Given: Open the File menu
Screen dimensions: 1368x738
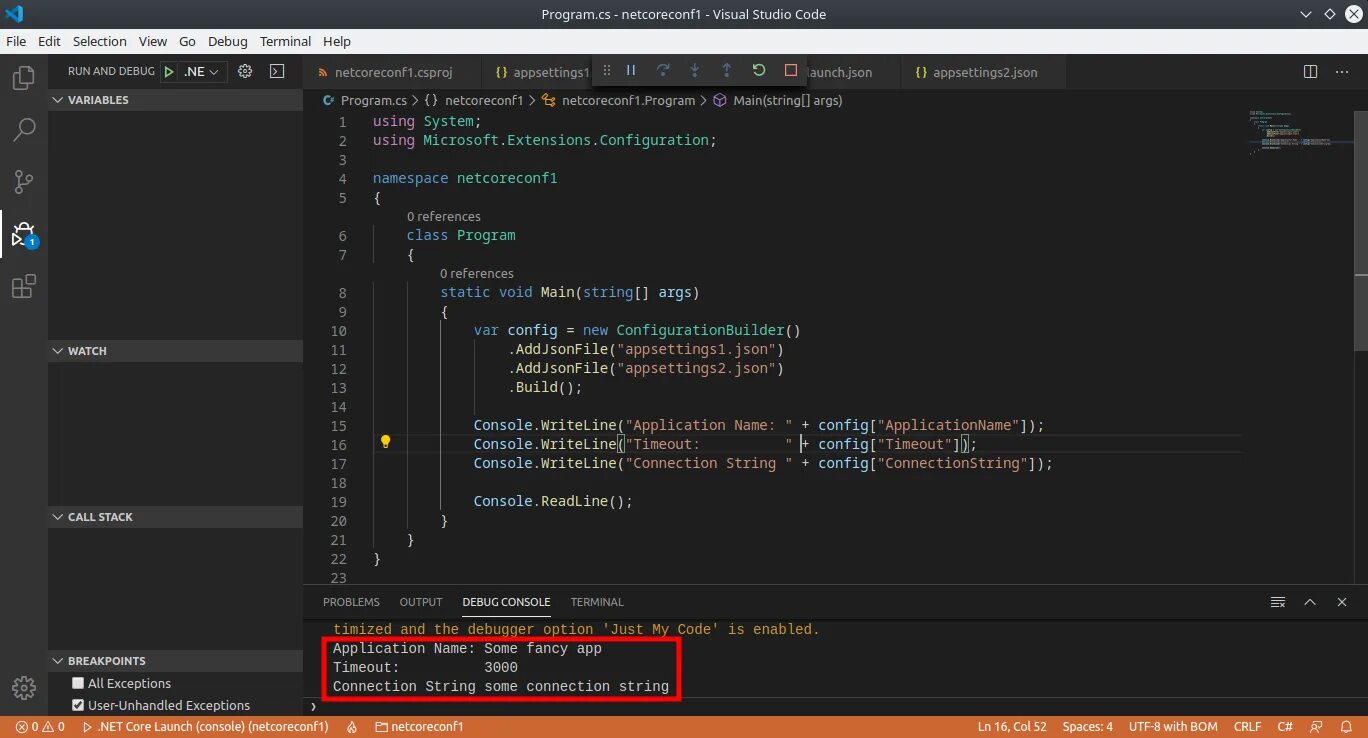Looking at the screenshot, I should point(16,41).
